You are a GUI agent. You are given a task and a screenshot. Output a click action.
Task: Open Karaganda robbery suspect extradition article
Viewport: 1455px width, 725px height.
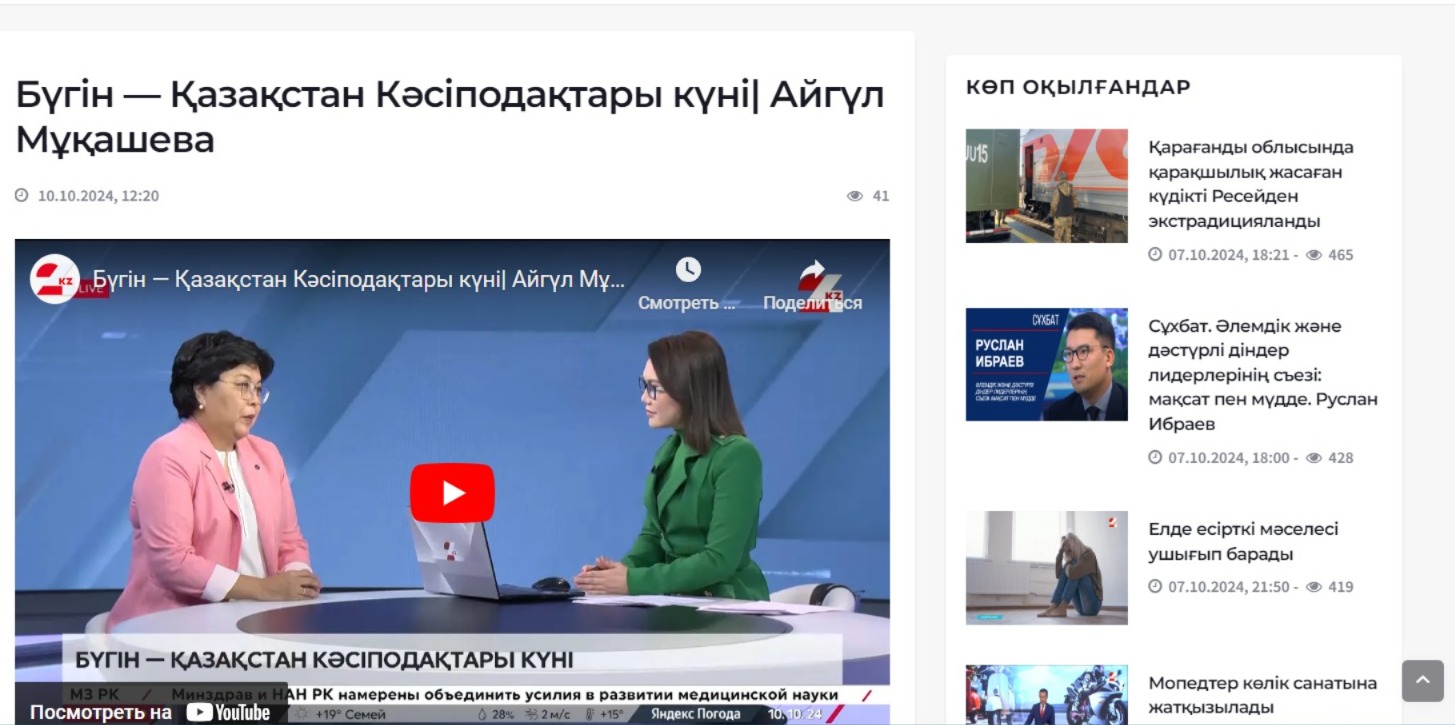[1251, 184]
